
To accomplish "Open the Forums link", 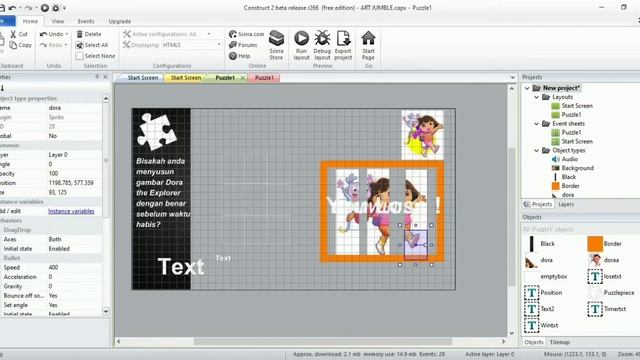I will click(x=243, y=45).
